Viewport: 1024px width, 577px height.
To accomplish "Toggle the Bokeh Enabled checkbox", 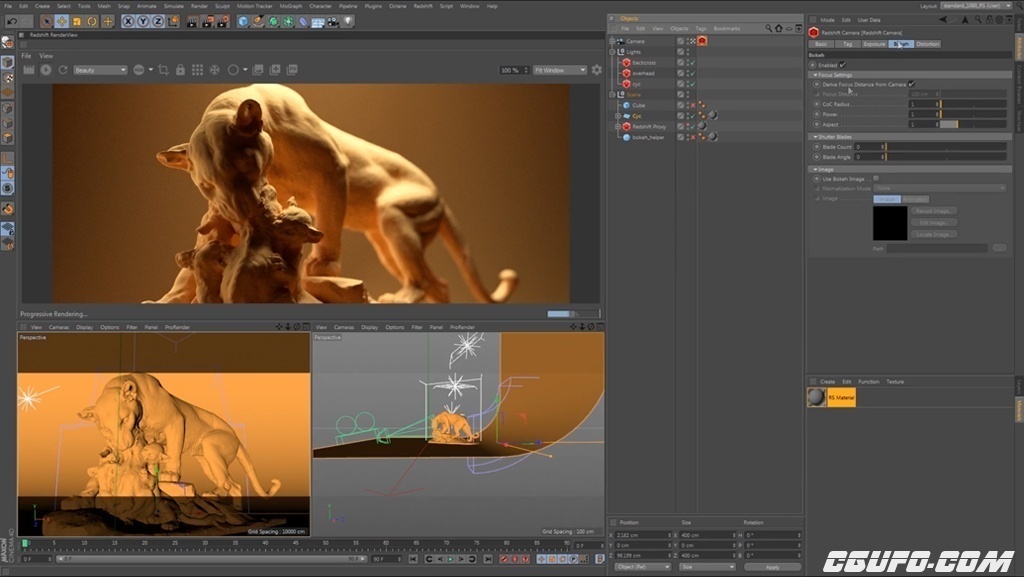I will (x=843, y=65).
